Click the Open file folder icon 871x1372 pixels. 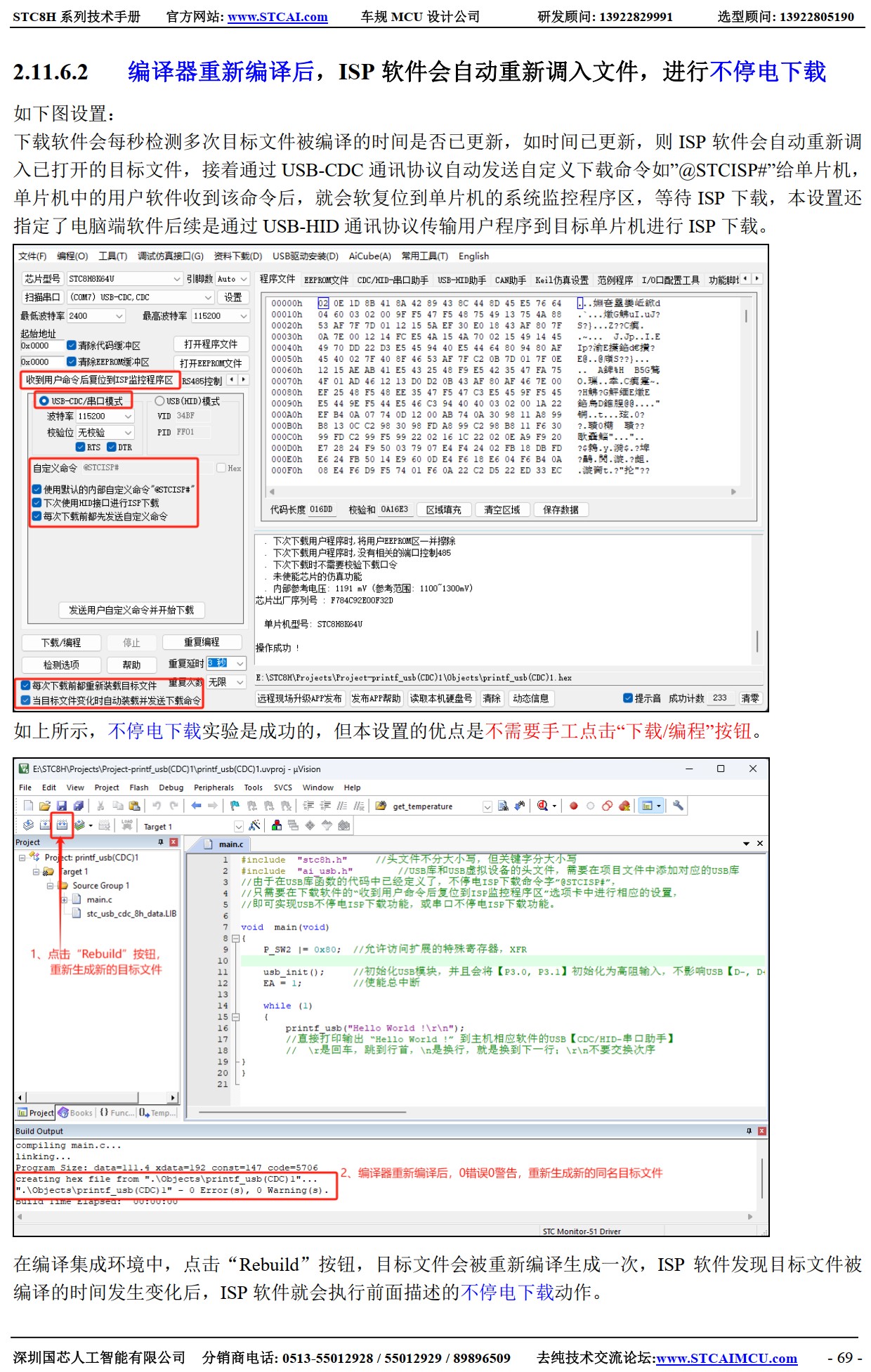coord(45,806)
